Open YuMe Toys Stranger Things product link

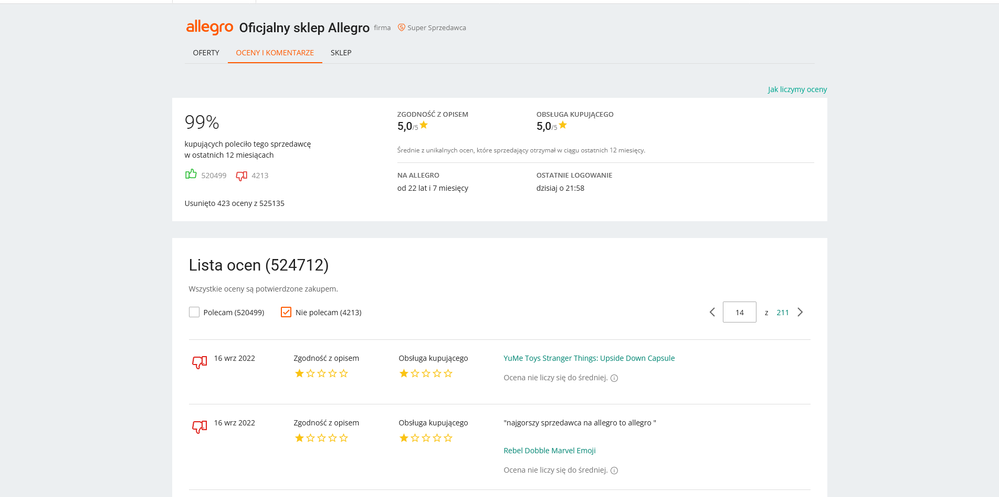point(589,358)
